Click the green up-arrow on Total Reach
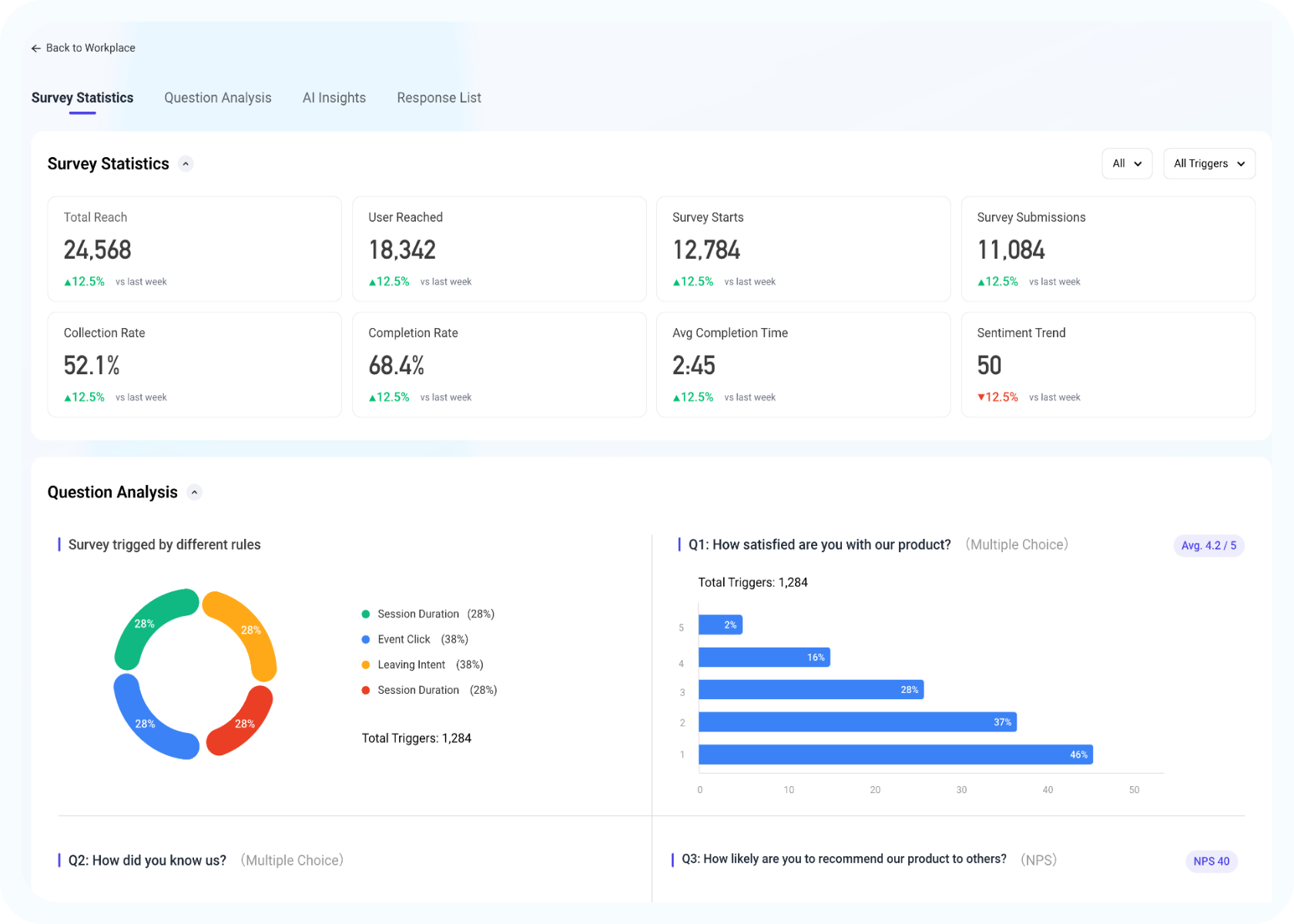Screen dimensions: 1294x924 (x=67, y=281)
